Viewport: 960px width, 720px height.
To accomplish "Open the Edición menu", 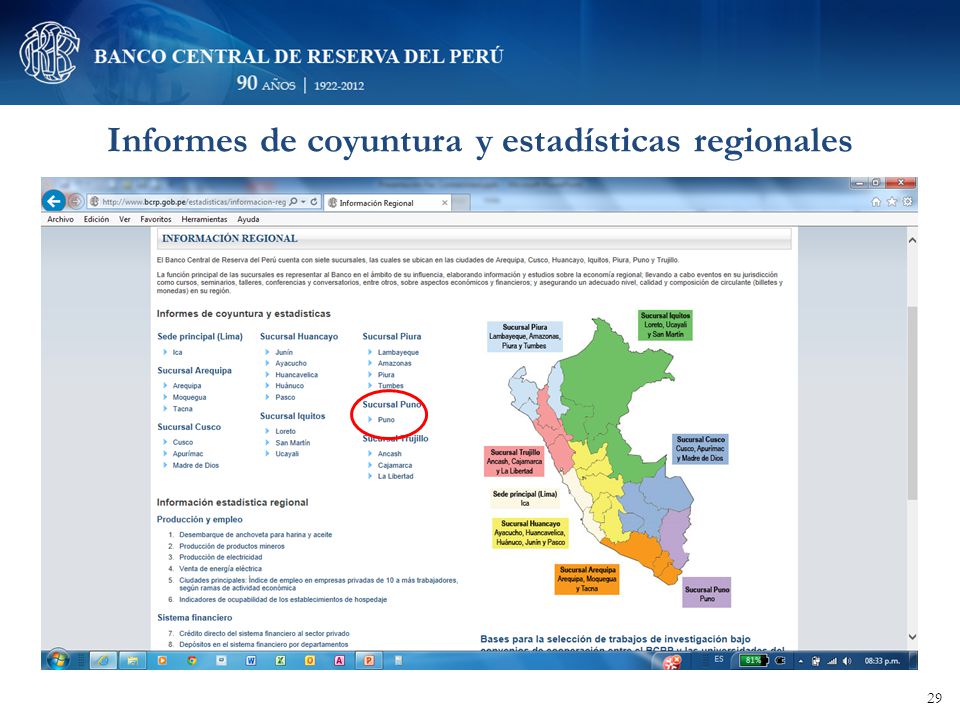I will pos(96,219).
